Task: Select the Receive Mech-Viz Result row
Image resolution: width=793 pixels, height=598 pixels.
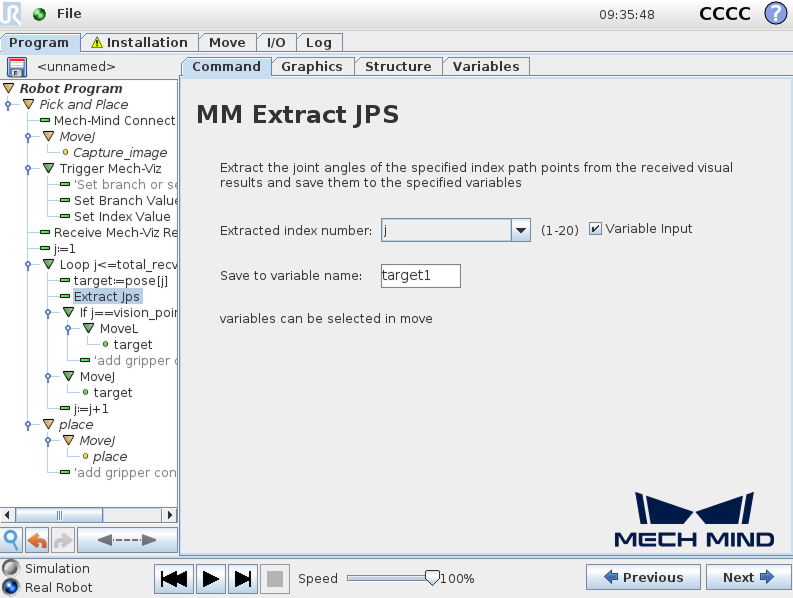Action: click(115, 233)
